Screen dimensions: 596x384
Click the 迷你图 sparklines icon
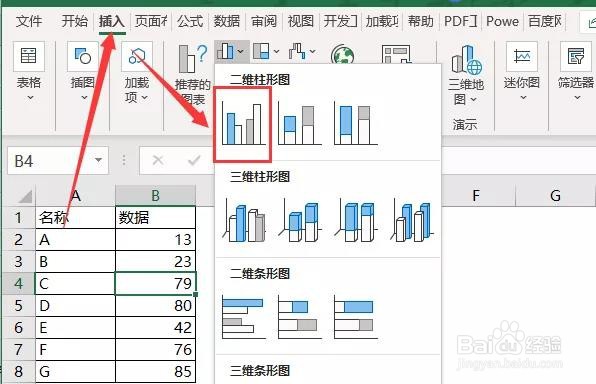click(522, 56)
